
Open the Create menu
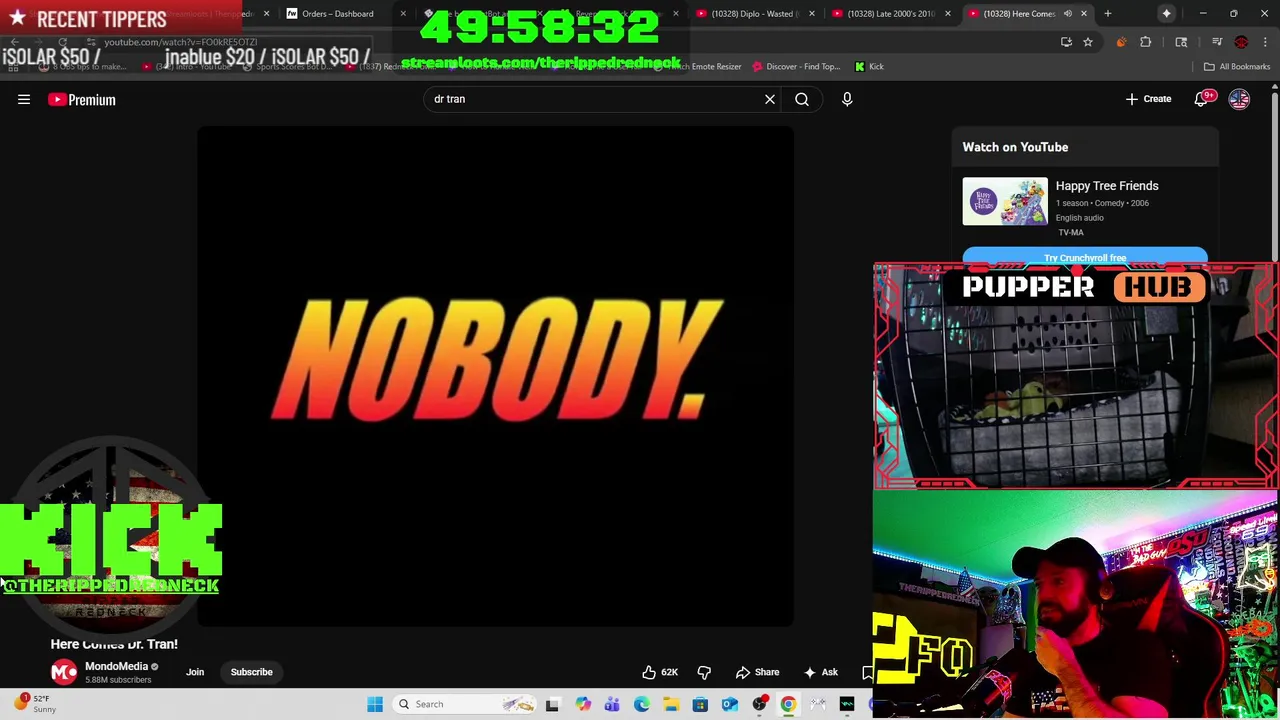tap(1148, 99)
